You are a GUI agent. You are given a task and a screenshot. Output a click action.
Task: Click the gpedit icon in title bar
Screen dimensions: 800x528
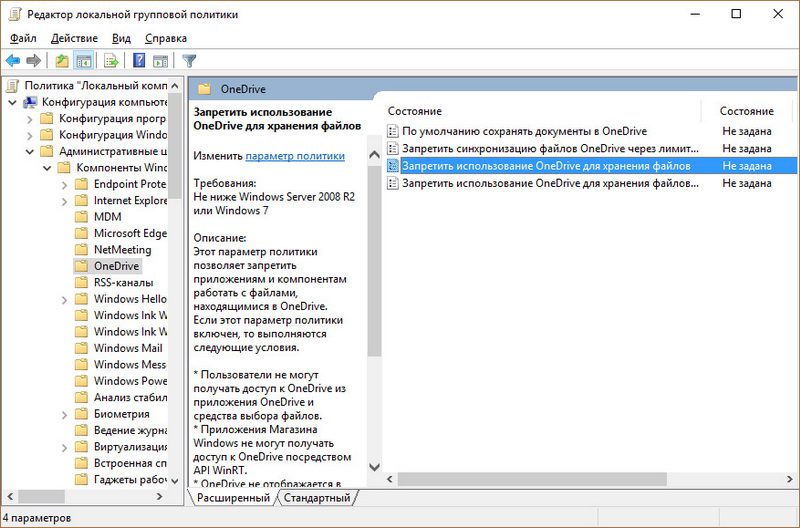(x=14, y=14)
